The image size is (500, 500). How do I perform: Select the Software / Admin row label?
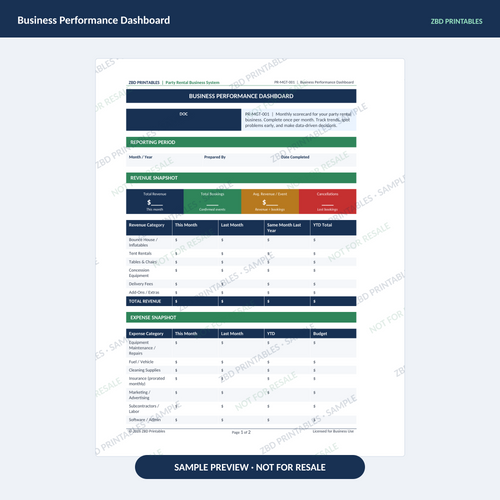coord(145,420)
